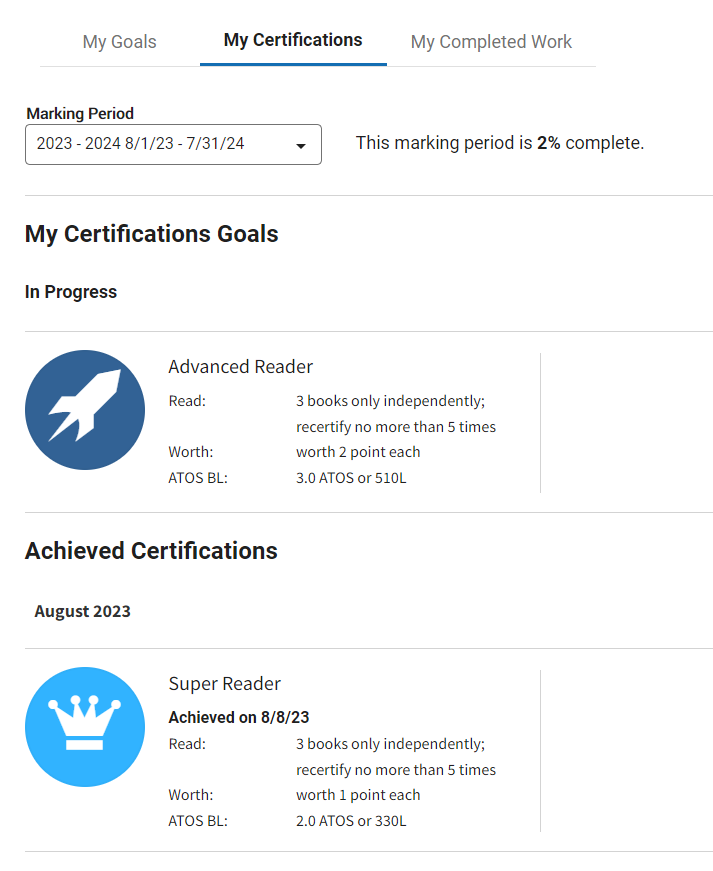Click the My Certifications Goals heading
The width and height of the screenshot is (713, 871).
pos(152,233)
